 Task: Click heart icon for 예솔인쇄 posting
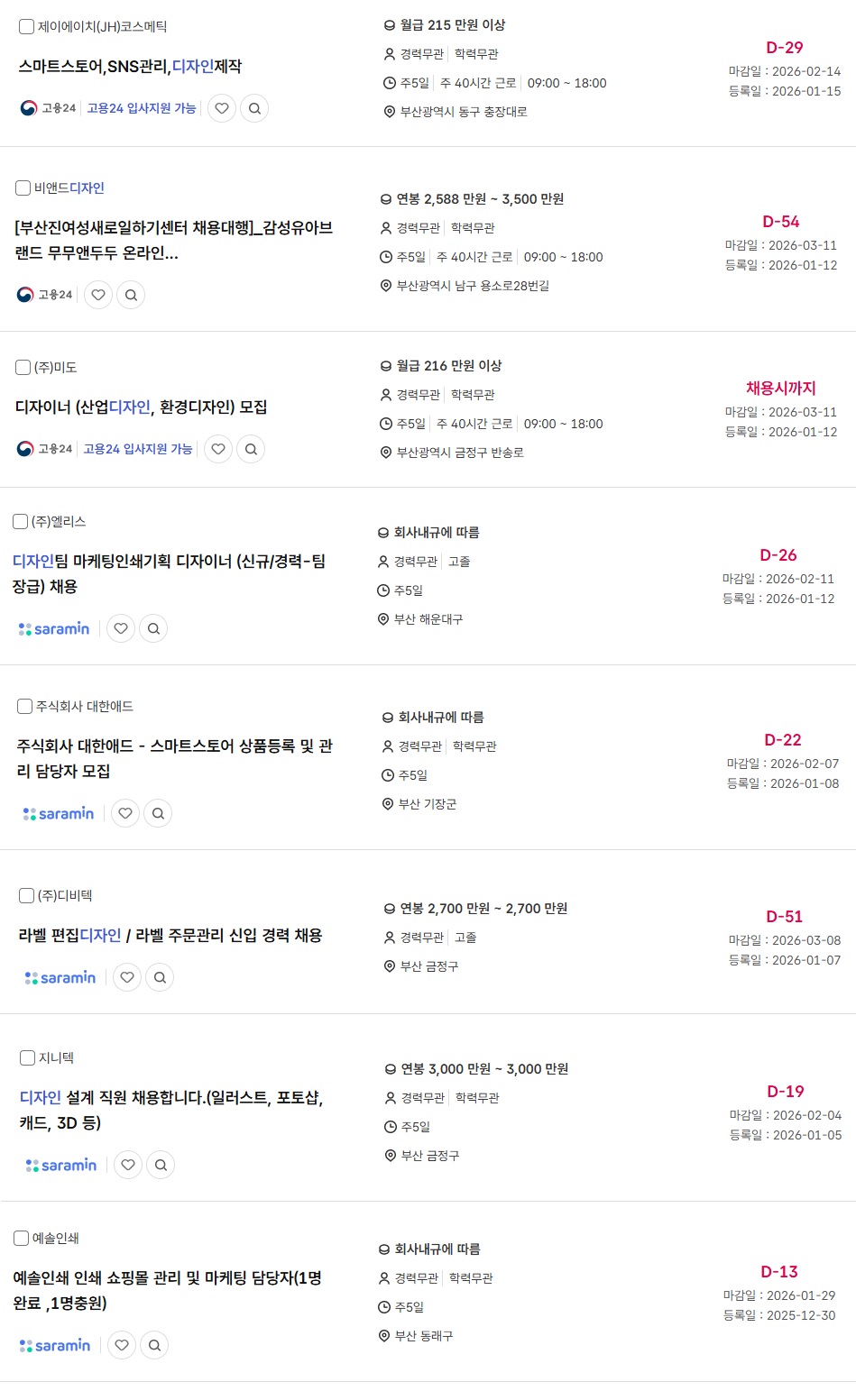(x=122, y=1345)
